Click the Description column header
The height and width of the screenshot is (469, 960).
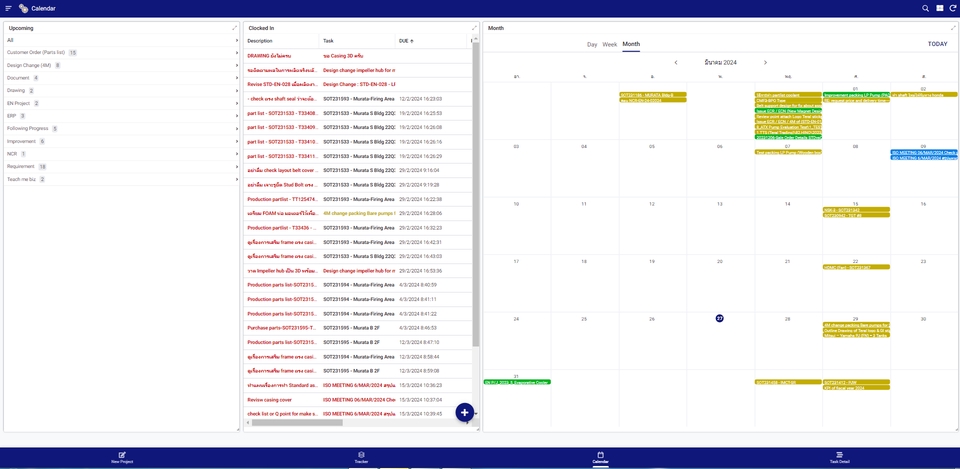click(260, 41)
